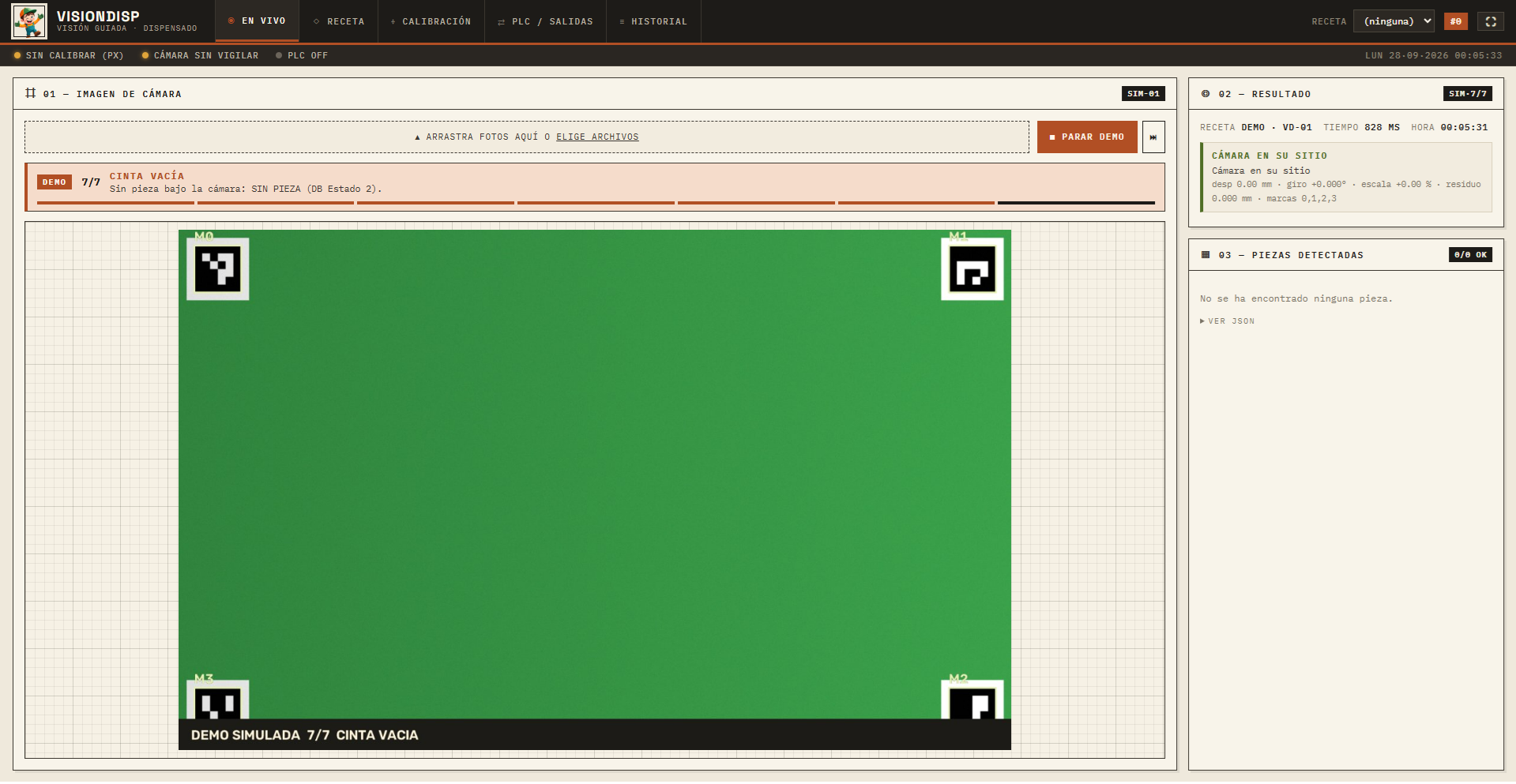This screenshot has width=1516, height=784.
Task: Switch to the En Vivo tab
Action: [x=257, y=21]
